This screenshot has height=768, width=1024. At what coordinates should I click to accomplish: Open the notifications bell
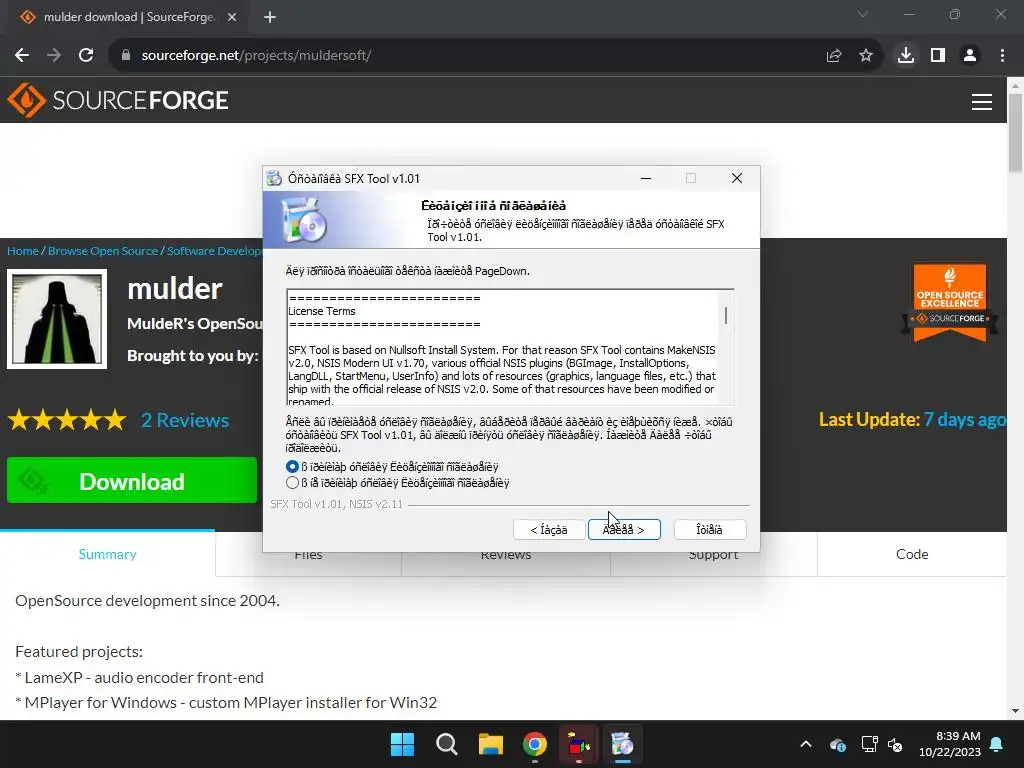coord(997,744)
